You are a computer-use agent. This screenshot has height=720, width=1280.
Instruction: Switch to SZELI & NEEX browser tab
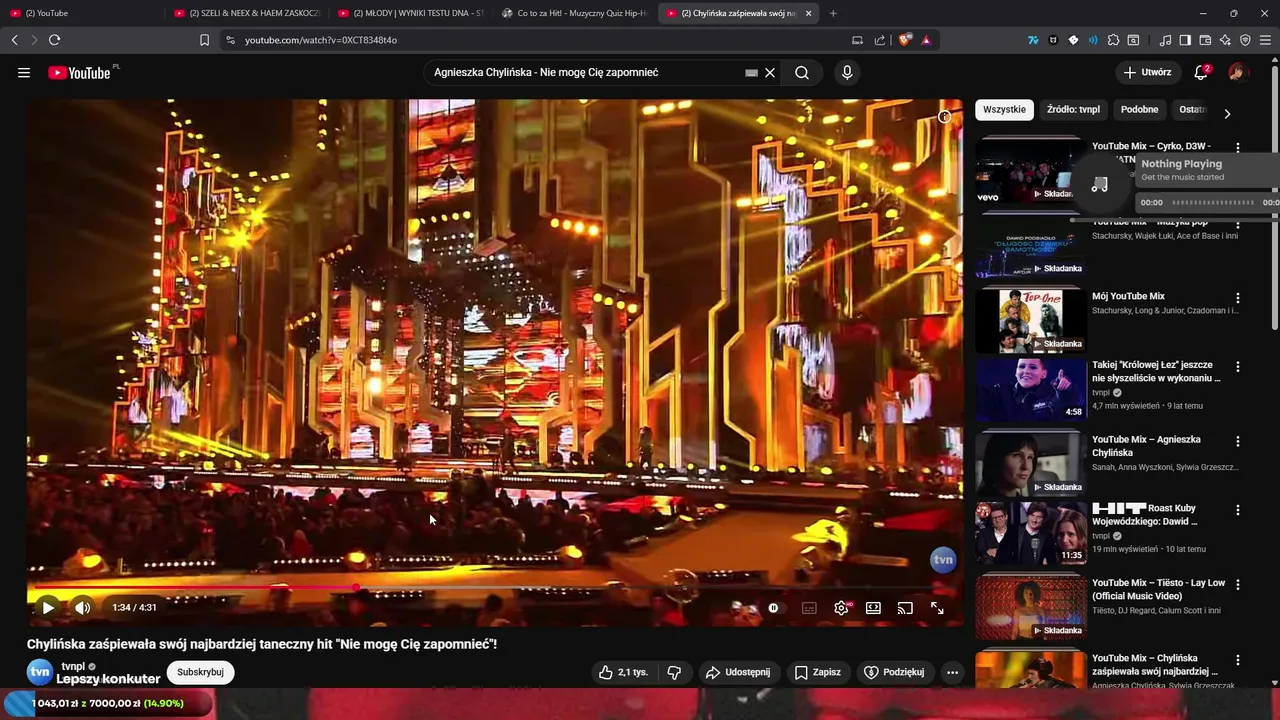tap(245, 13)
